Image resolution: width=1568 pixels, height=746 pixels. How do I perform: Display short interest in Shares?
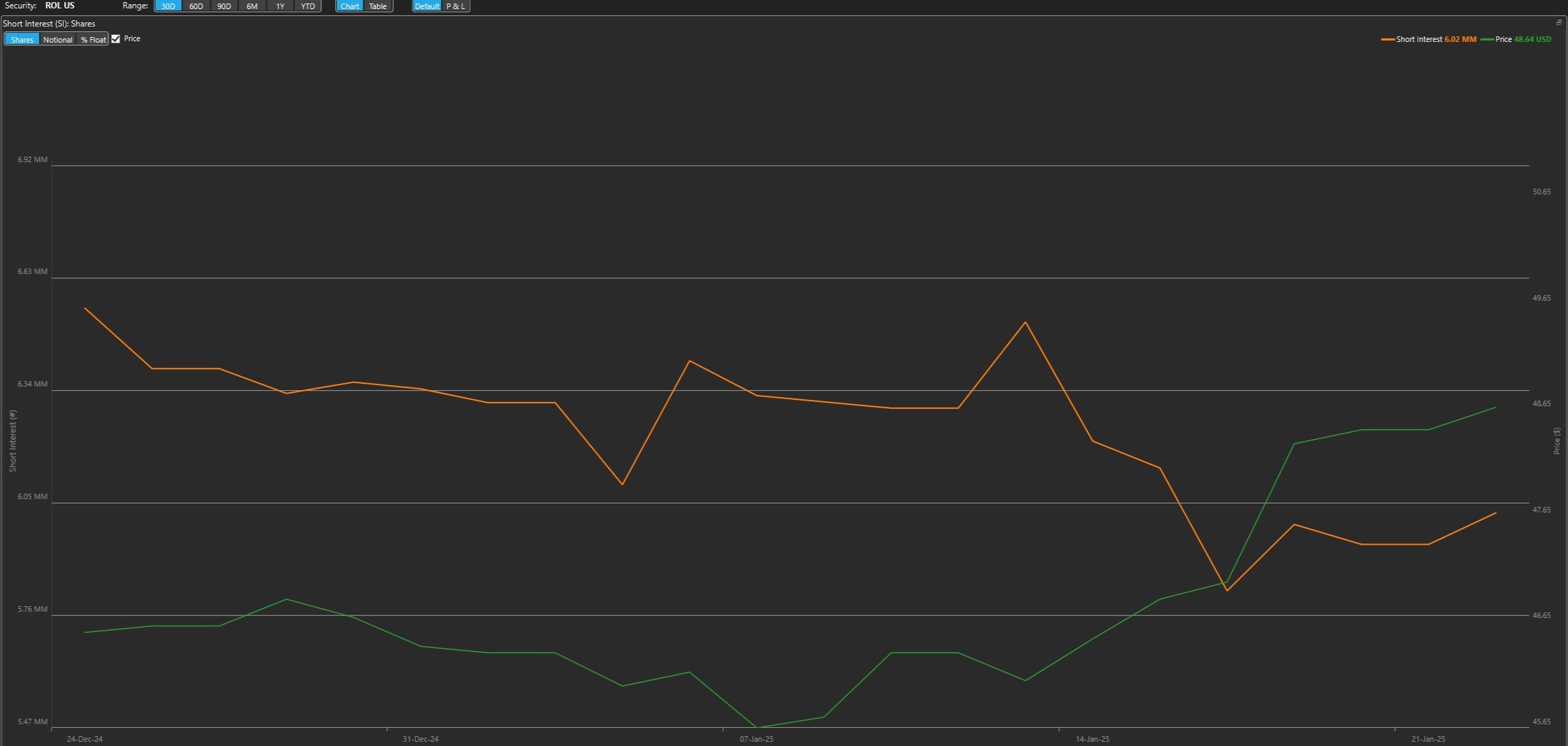pos(22,39)
